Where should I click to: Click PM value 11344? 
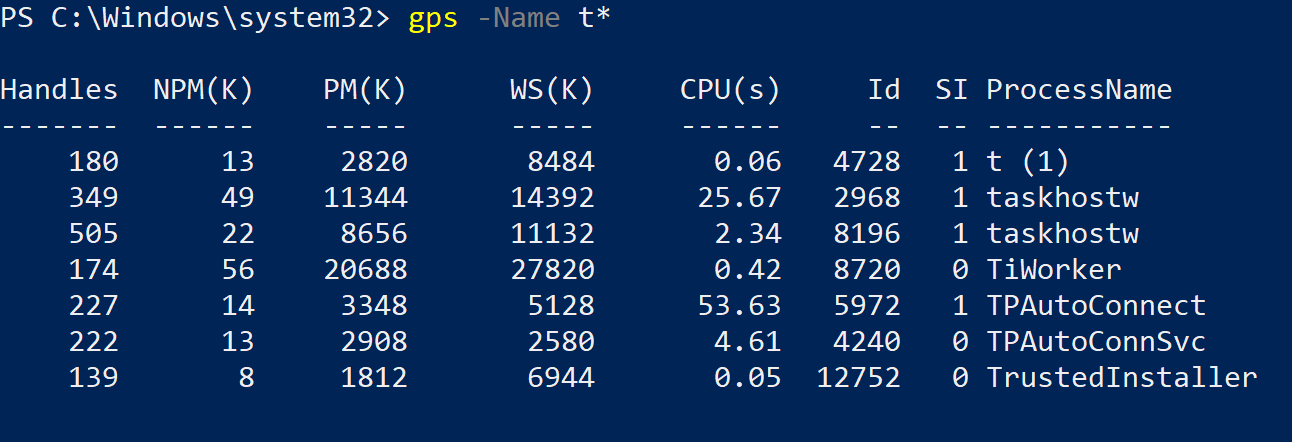point(365,198)
